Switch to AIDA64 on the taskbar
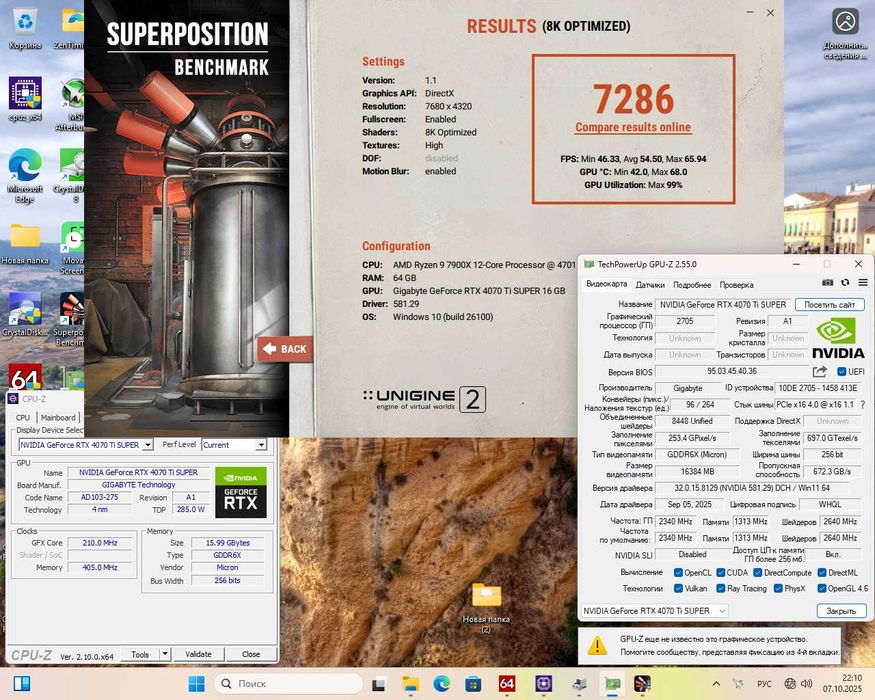The width and height of the screenshot is (875, 700). tap(507, 683)
